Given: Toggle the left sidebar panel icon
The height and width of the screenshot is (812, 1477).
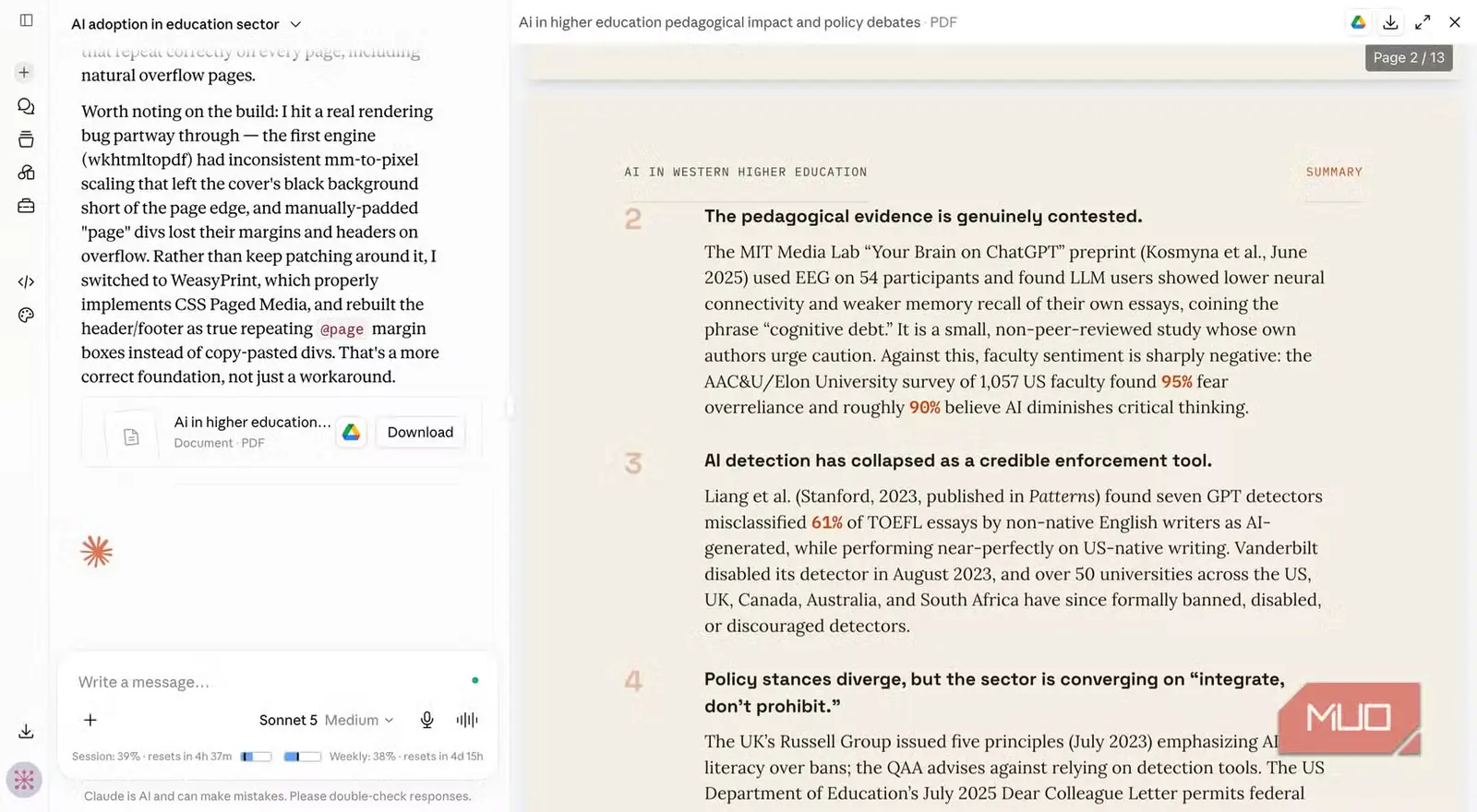Looking at the screenshot, I should click(26, 20).
